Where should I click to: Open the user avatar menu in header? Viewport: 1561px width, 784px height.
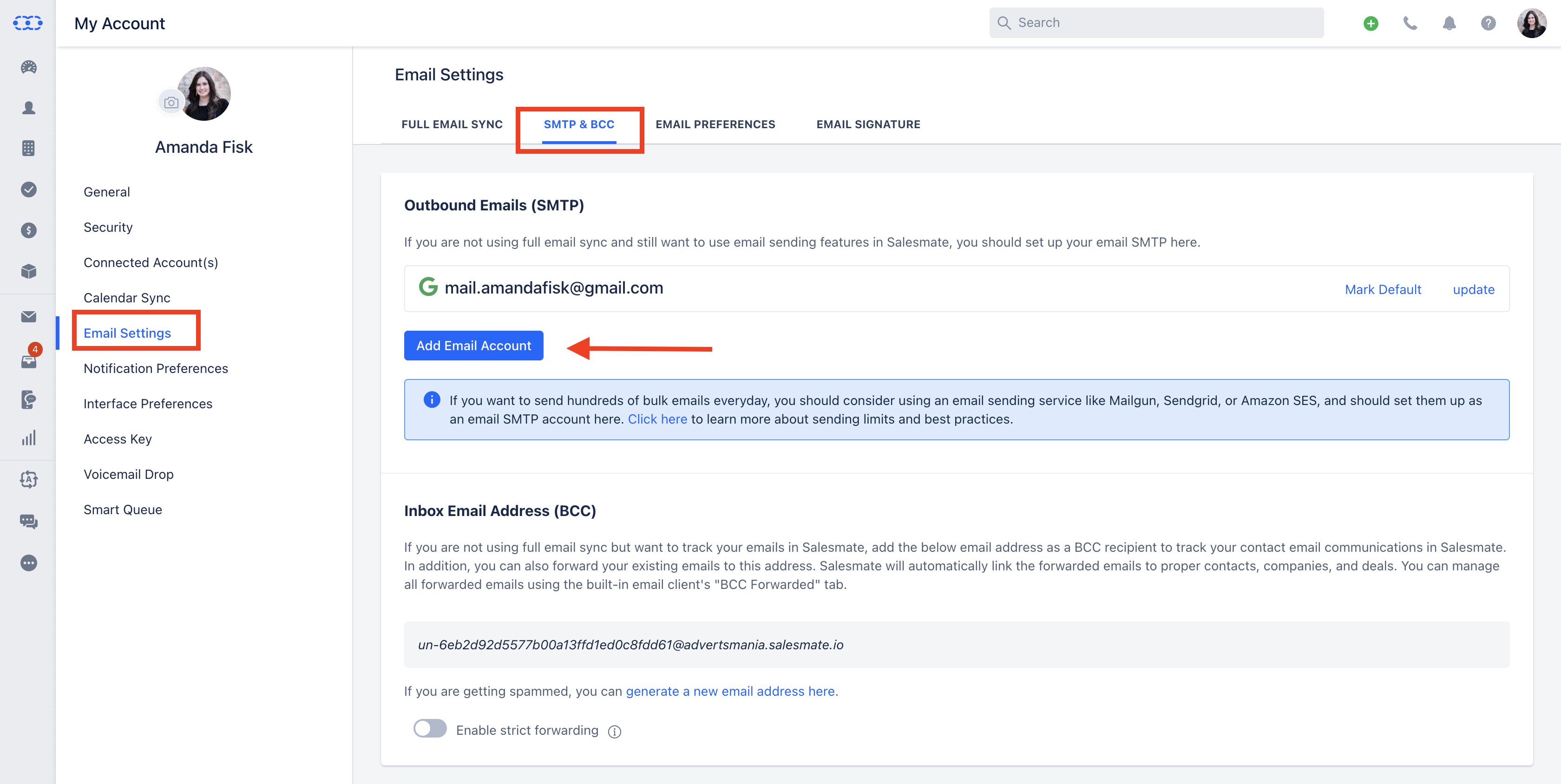[1531, 23]
